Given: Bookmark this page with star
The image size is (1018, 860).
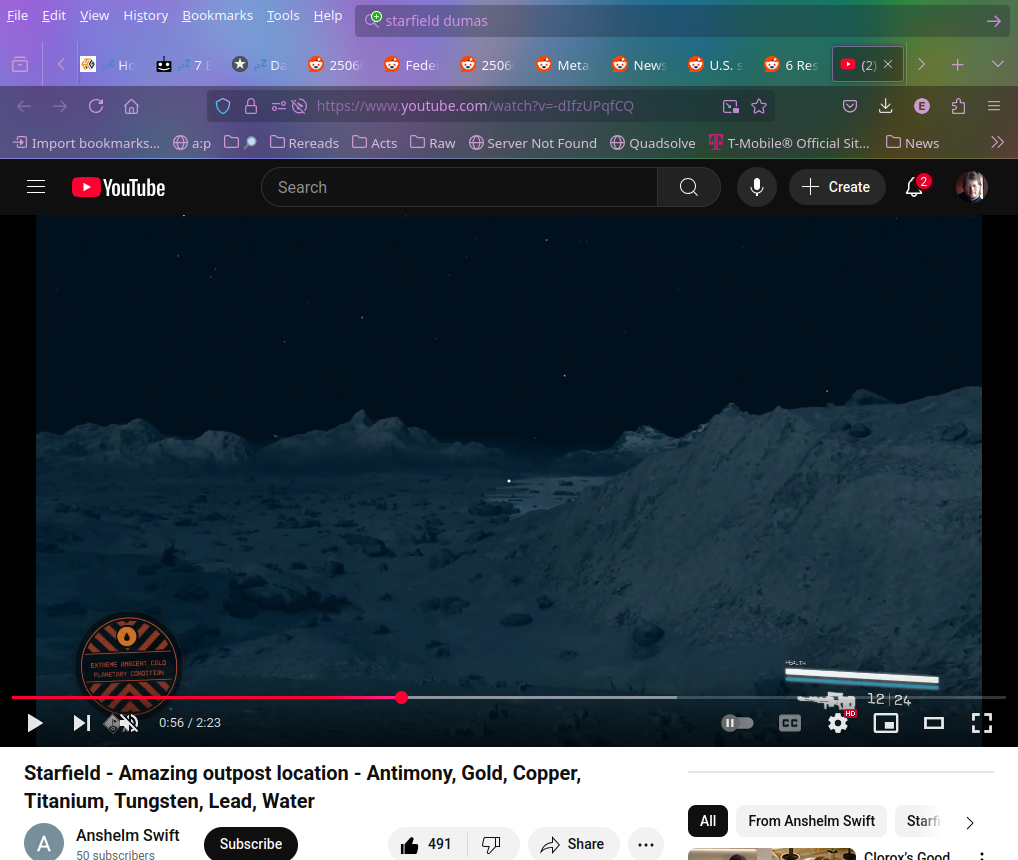Looking at the screenshot, I should click(x=759, y=106).
